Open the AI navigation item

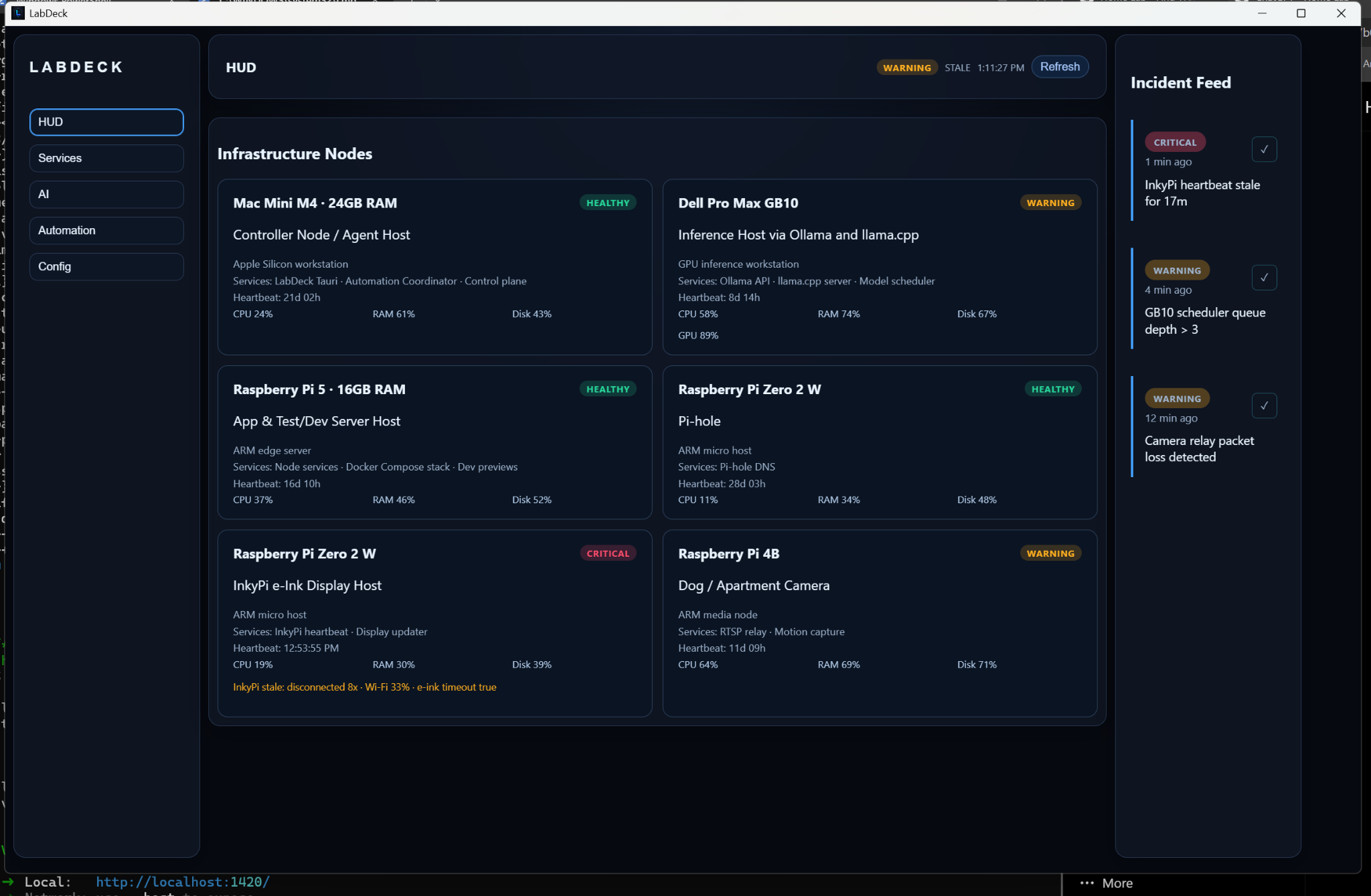coord(106,194)
